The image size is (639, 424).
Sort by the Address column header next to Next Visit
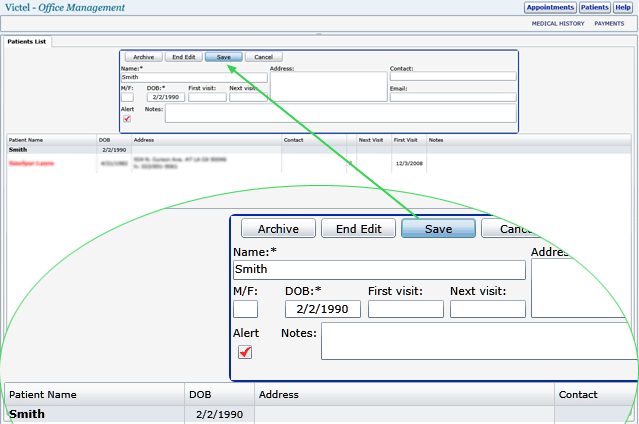(x=207, y=140)
